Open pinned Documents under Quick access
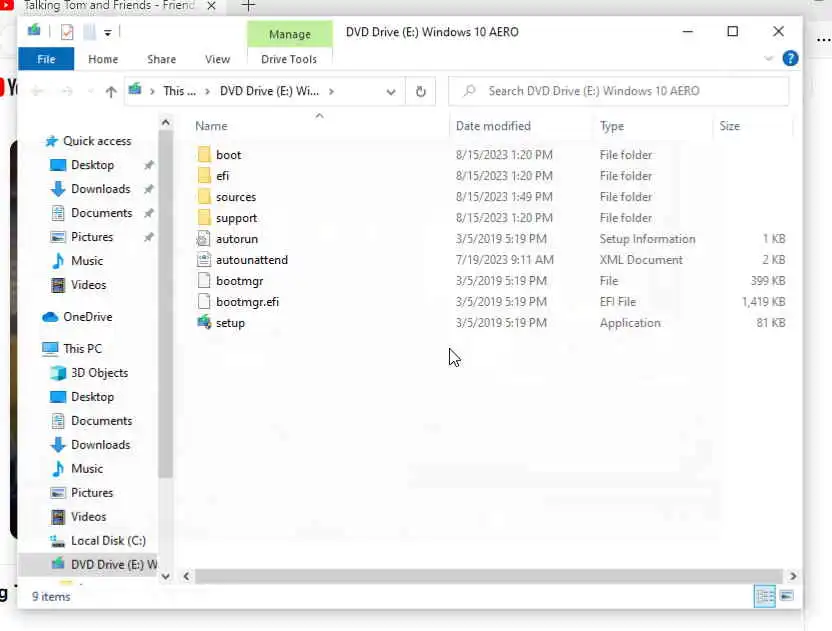Image resolution: width=832 pixels, height=631 pixels. tap(101, 213)
